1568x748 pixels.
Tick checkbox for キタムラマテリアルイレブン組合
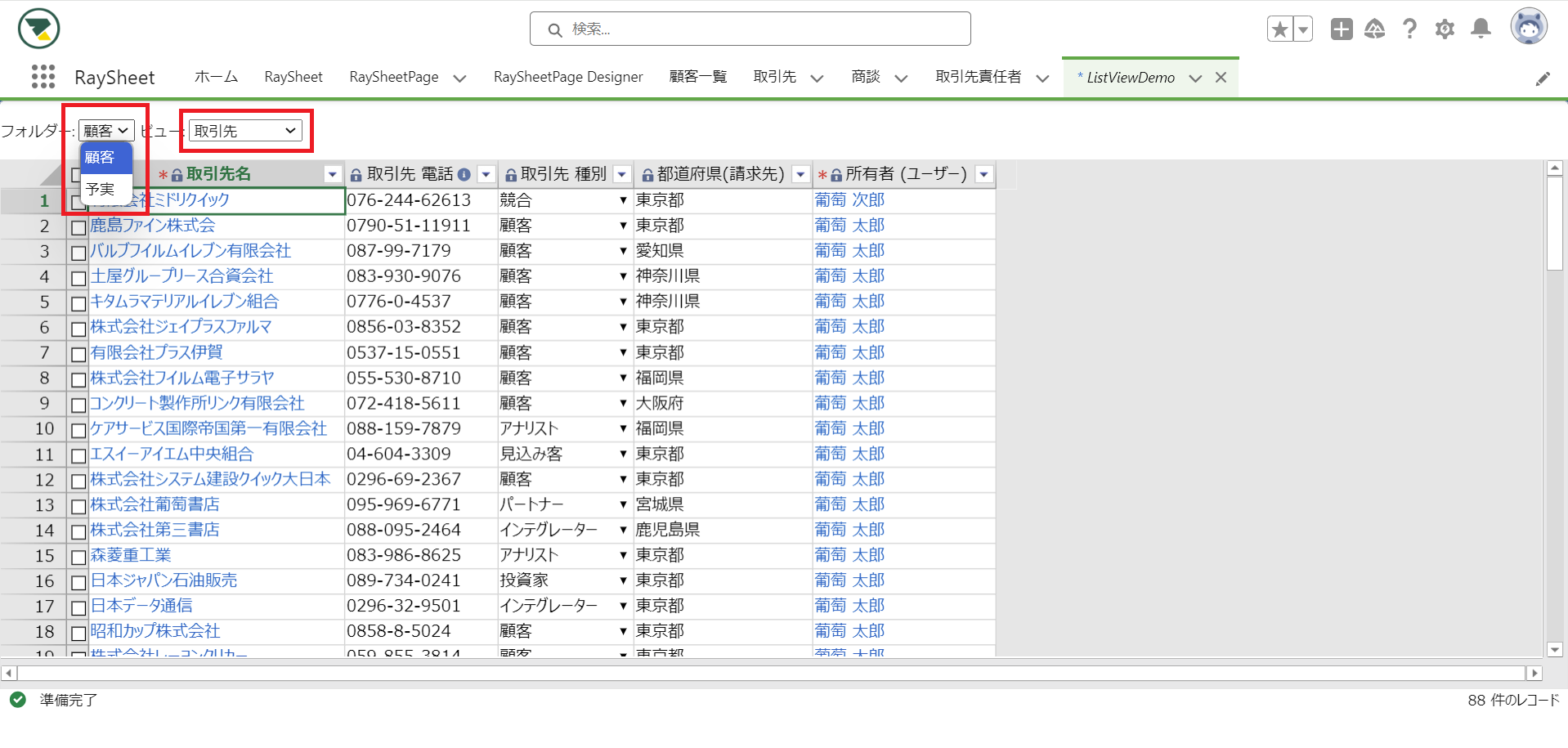(x=78, y=303)
